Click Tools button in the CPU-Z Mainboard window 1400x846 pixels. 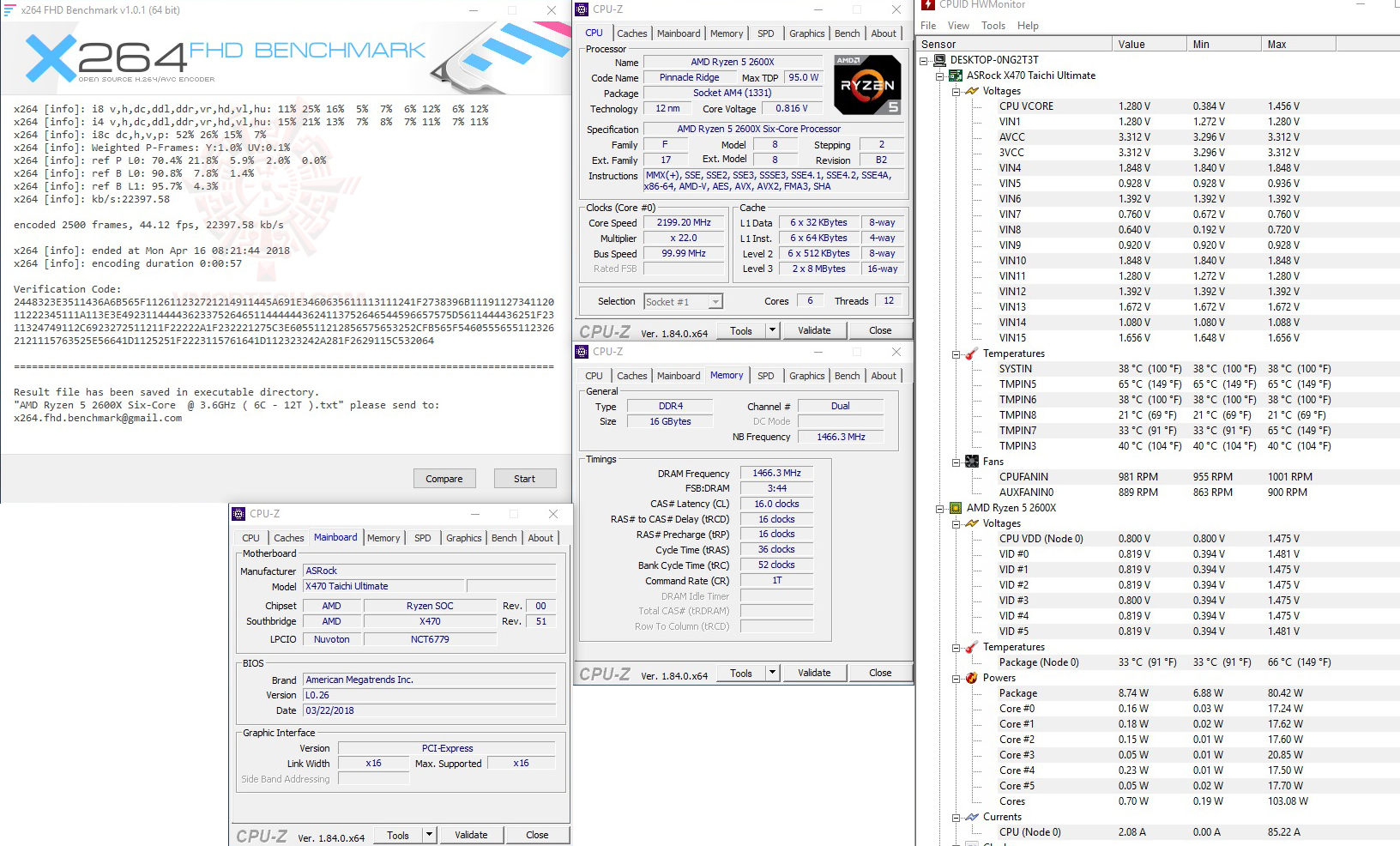pos(398,835)
